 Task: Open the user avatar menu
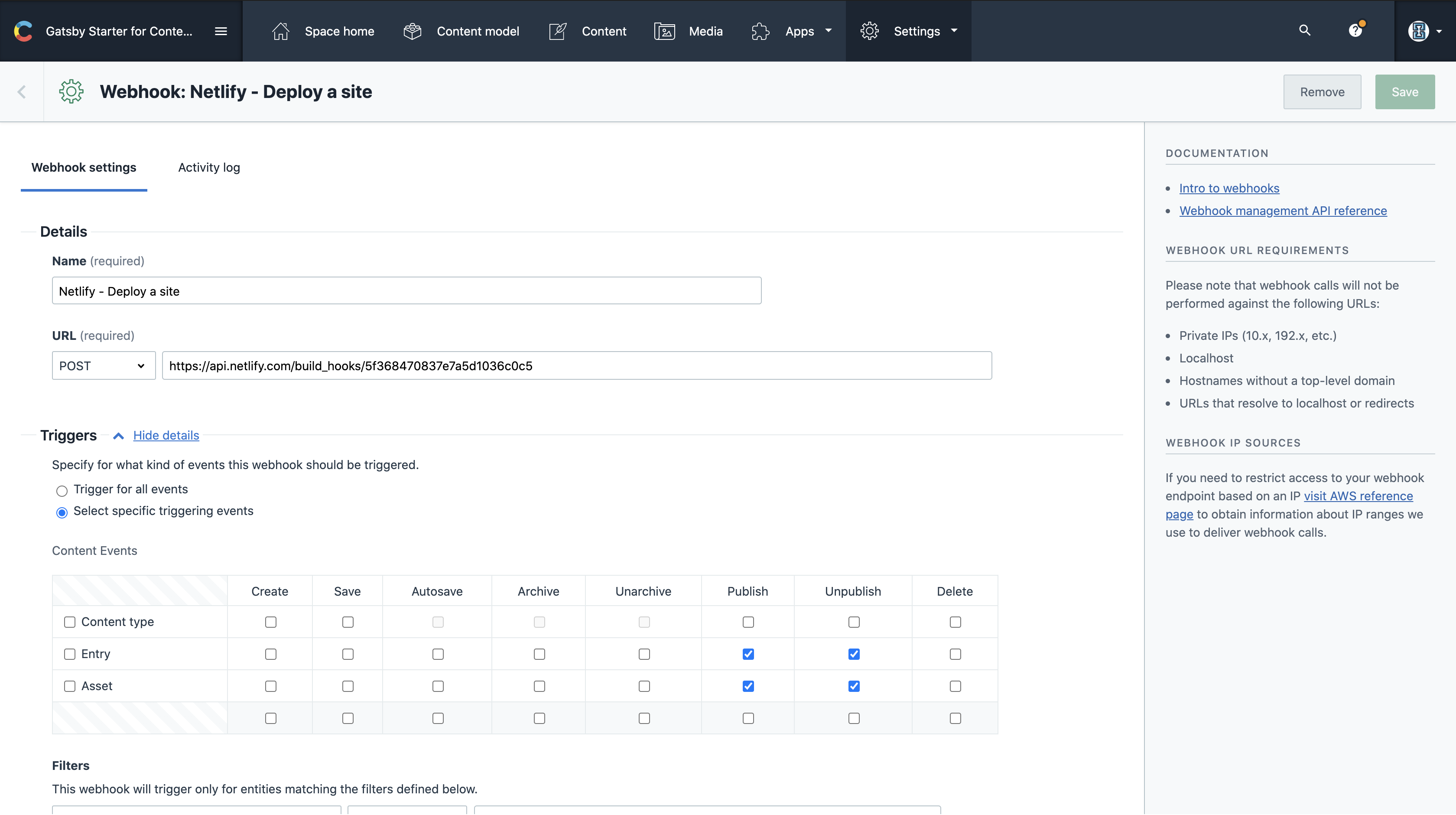[1418, 31]
